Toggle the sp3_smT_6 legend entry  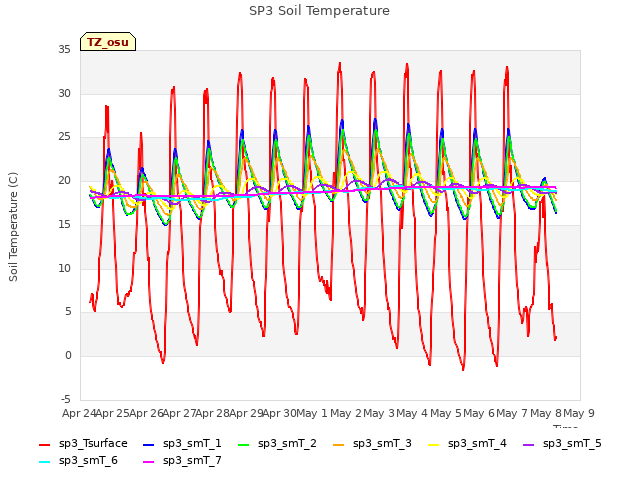pyautogui.click(x=78, y=460)
